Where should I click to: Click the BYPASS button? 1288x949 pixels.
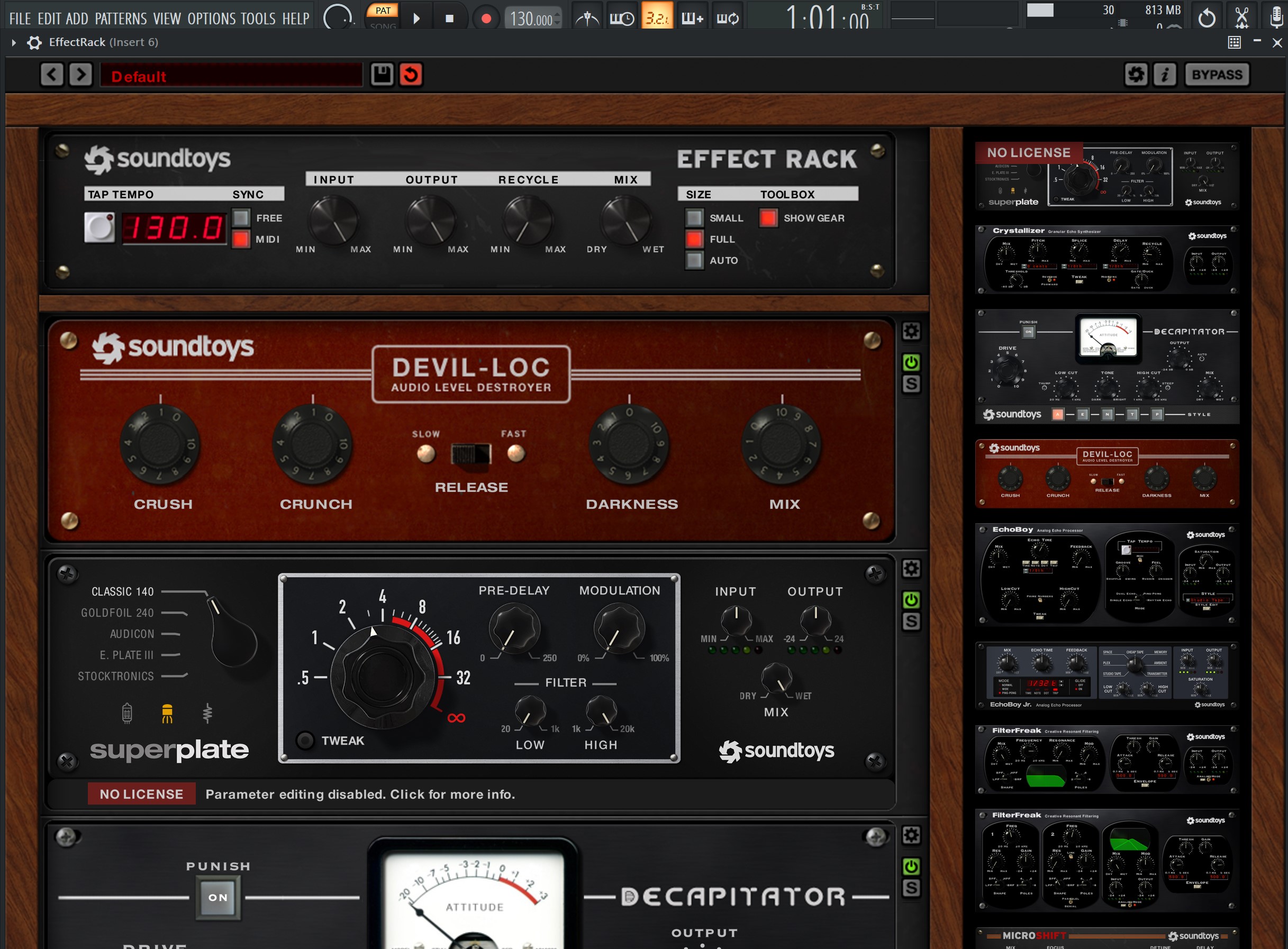point(1217,75)
